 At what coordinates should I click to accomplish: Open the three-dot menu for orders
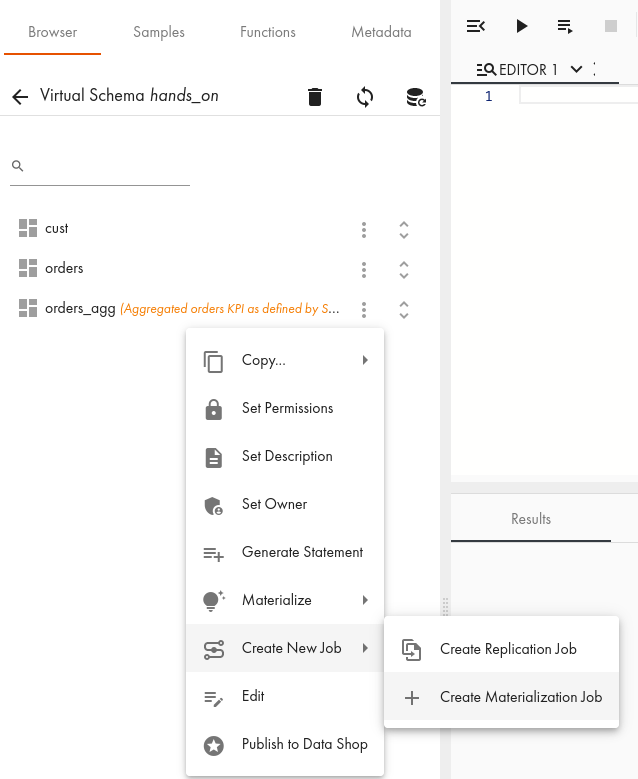point(364,269)
